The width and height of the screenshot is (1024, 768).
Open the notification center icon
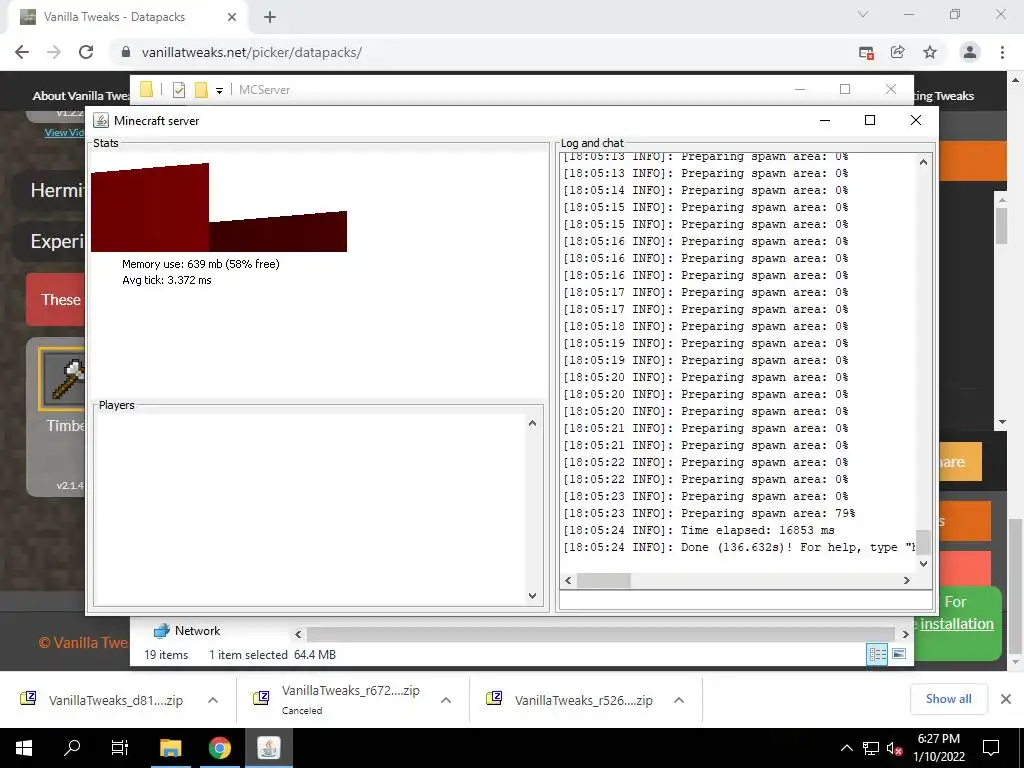click(x=991, y=748)
